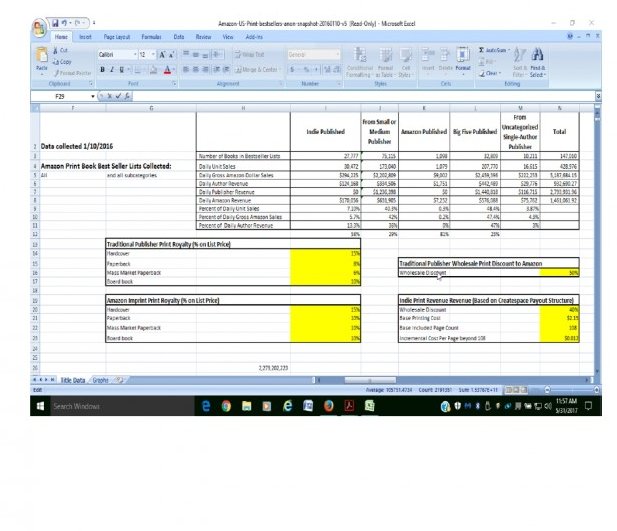Expand the Name Box dropdown arrow
Viewport: 617px width, 531px height.
click(93, 96)
